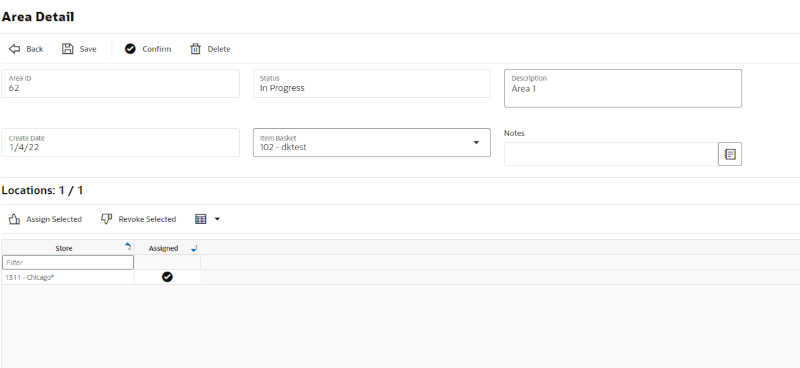Open the Notes editor icon
Image resolution: width=800 pixels, height=368 pixels.
tap(730, 154)
